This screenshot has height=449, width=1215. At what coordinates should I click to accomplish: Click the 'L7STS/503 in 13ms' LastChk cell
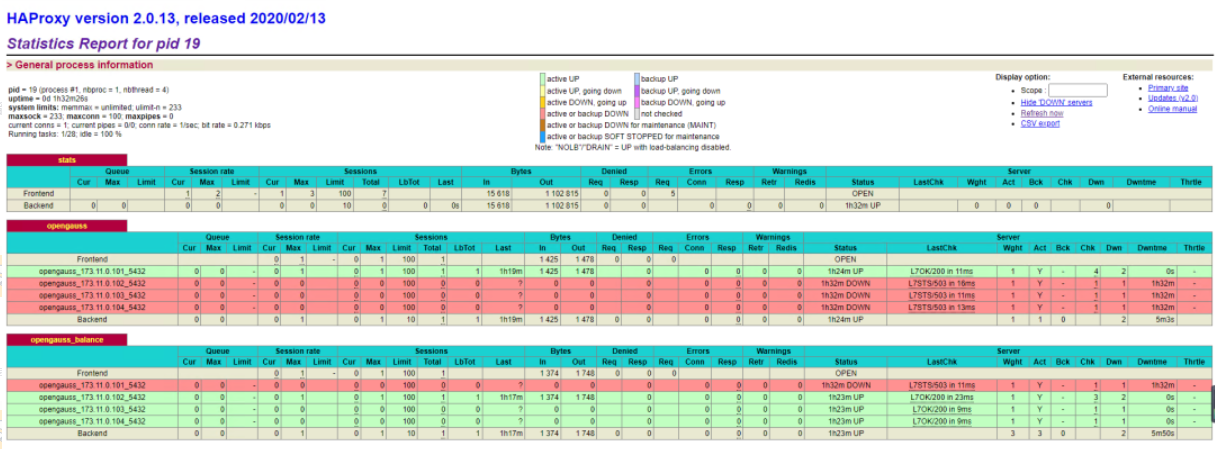(x=942, y=307)
